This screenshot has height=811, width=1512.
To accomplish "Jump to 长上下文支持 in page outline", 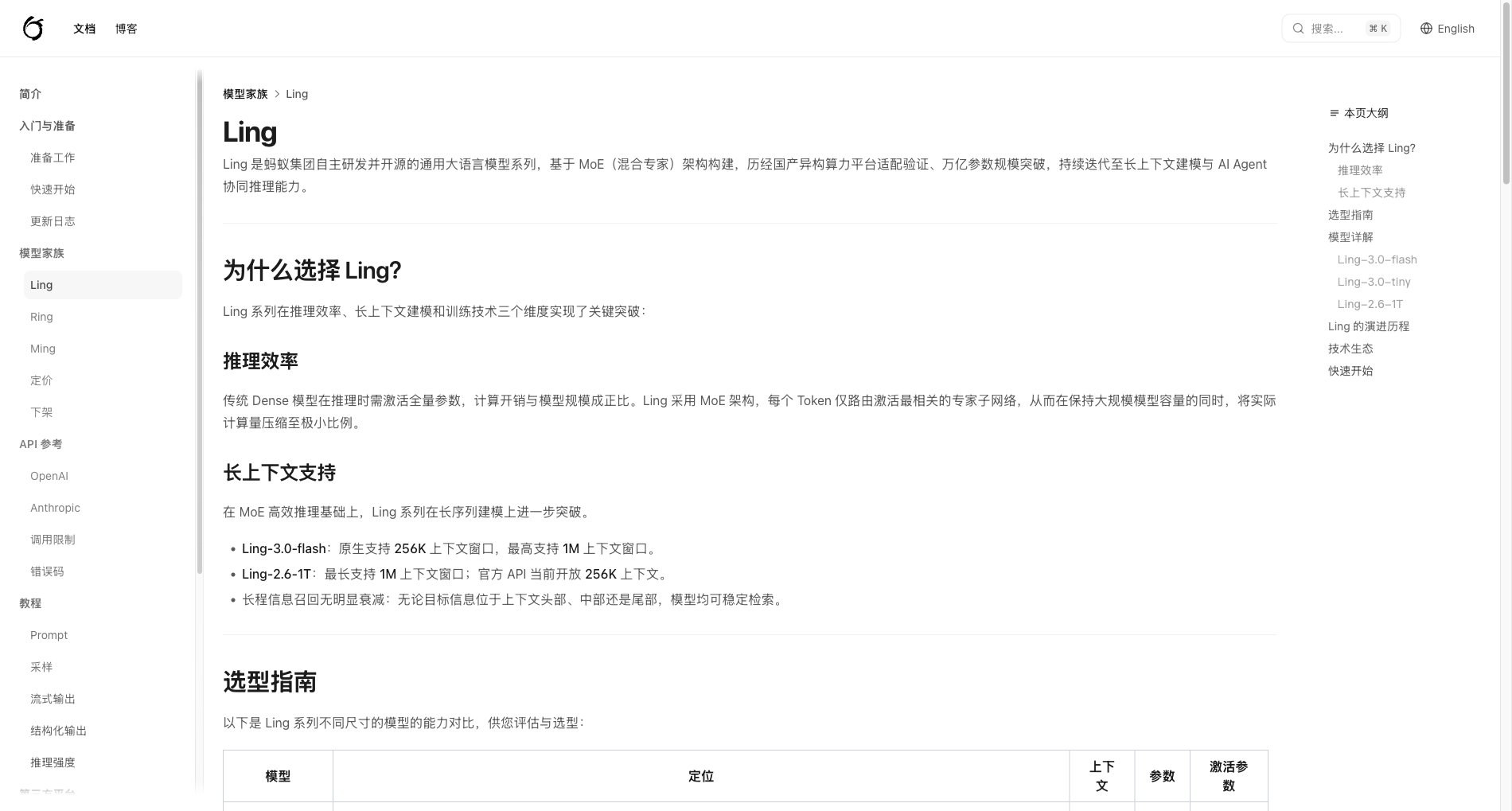I will coord(1371,193).
